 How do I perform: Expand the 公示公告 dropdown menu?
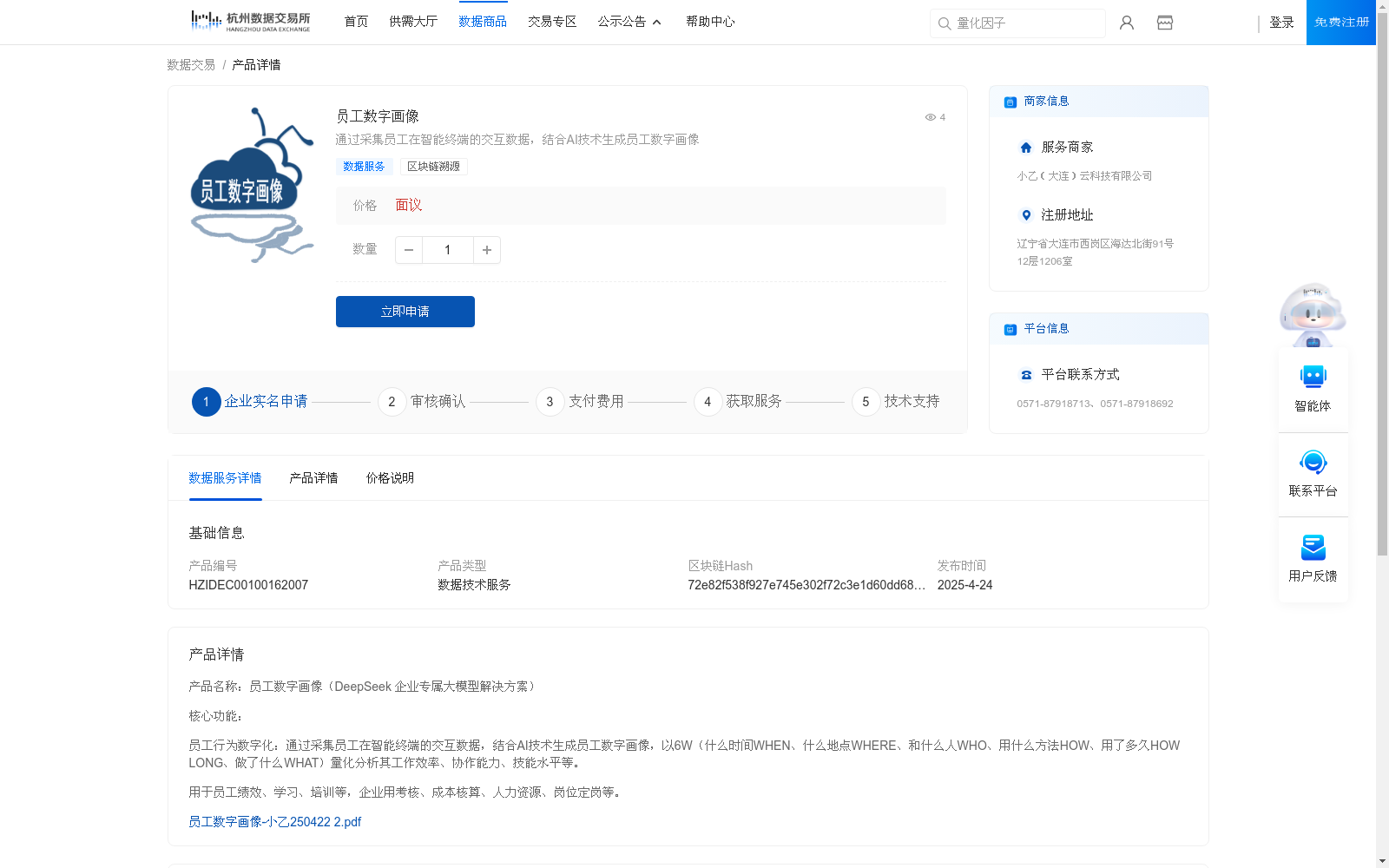(x=629, y=22)
